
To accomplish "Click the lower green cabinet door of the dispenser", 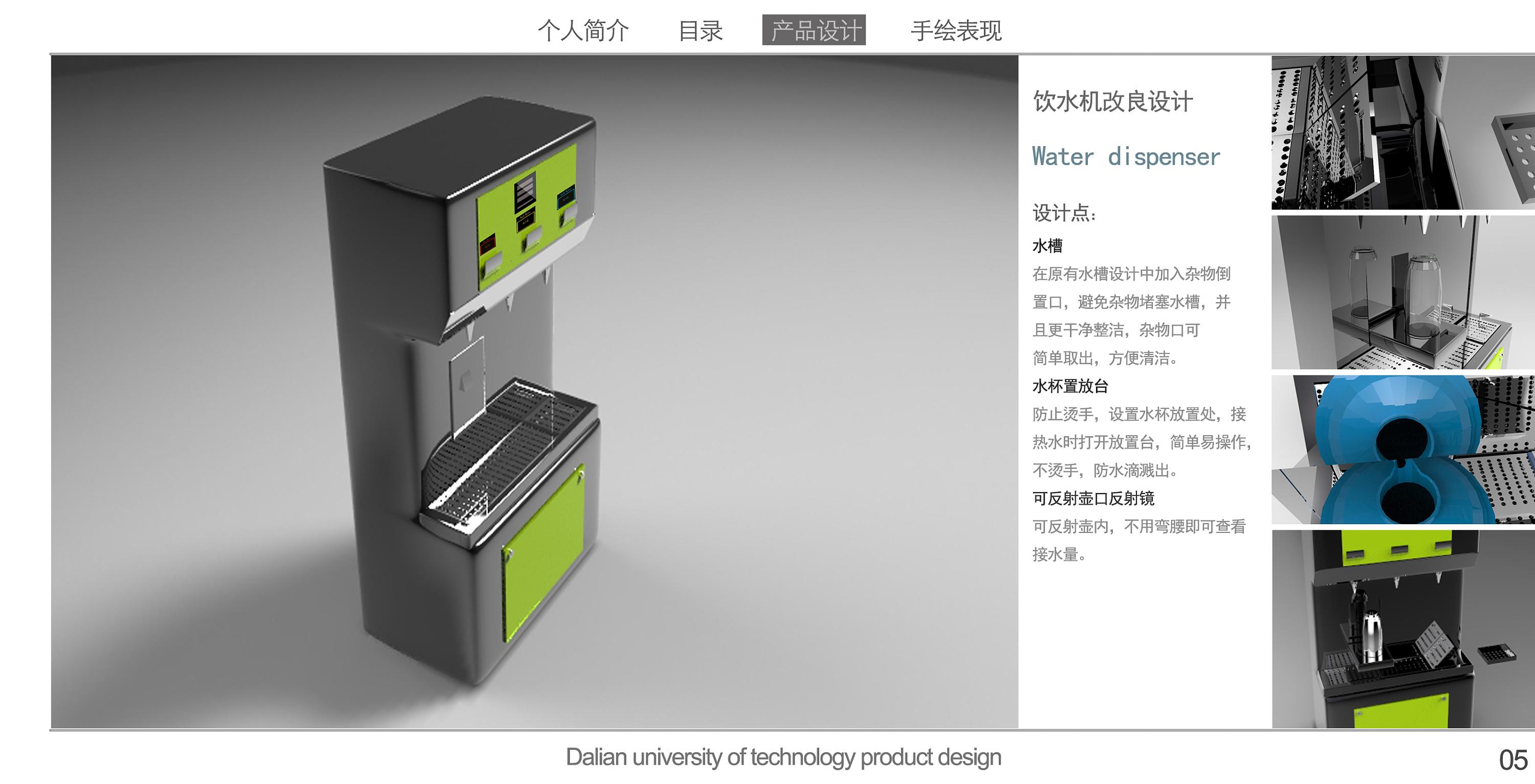I will (543, 553).
